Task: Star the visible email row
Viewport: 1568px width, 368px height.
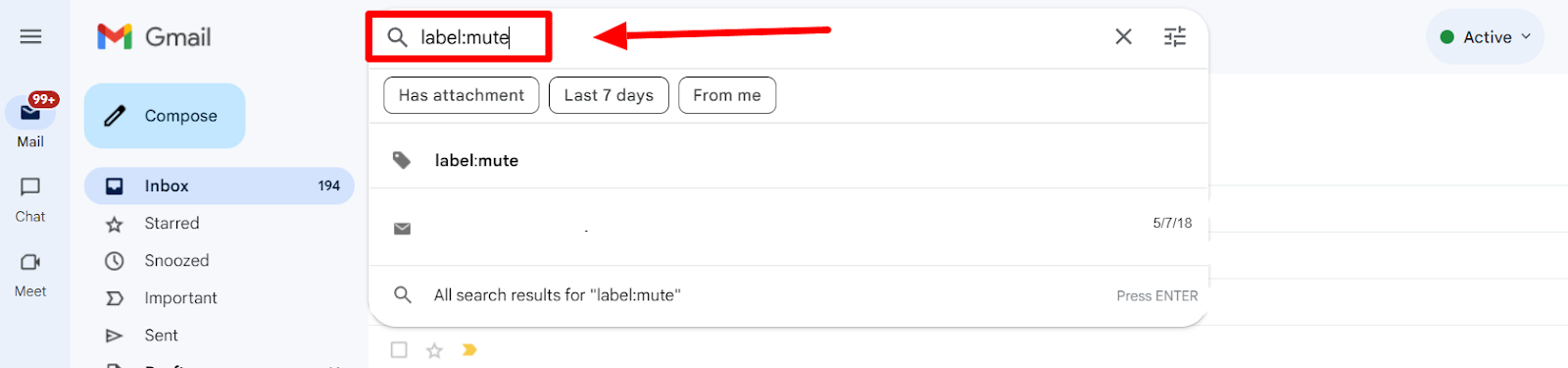Action: click(x=434, y=350)
